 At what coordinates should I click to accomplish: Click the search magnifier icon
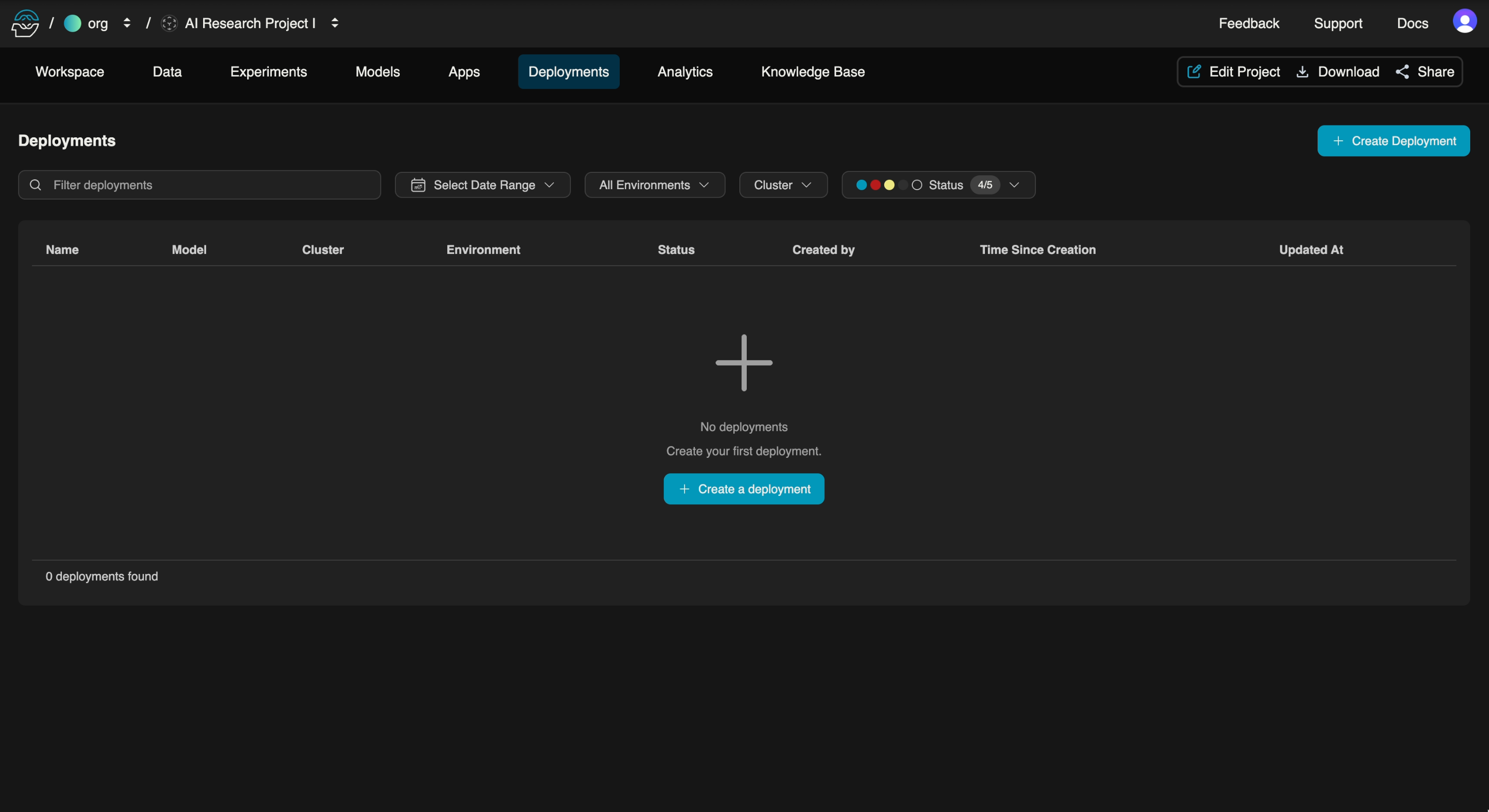click(x=35, y=185)
